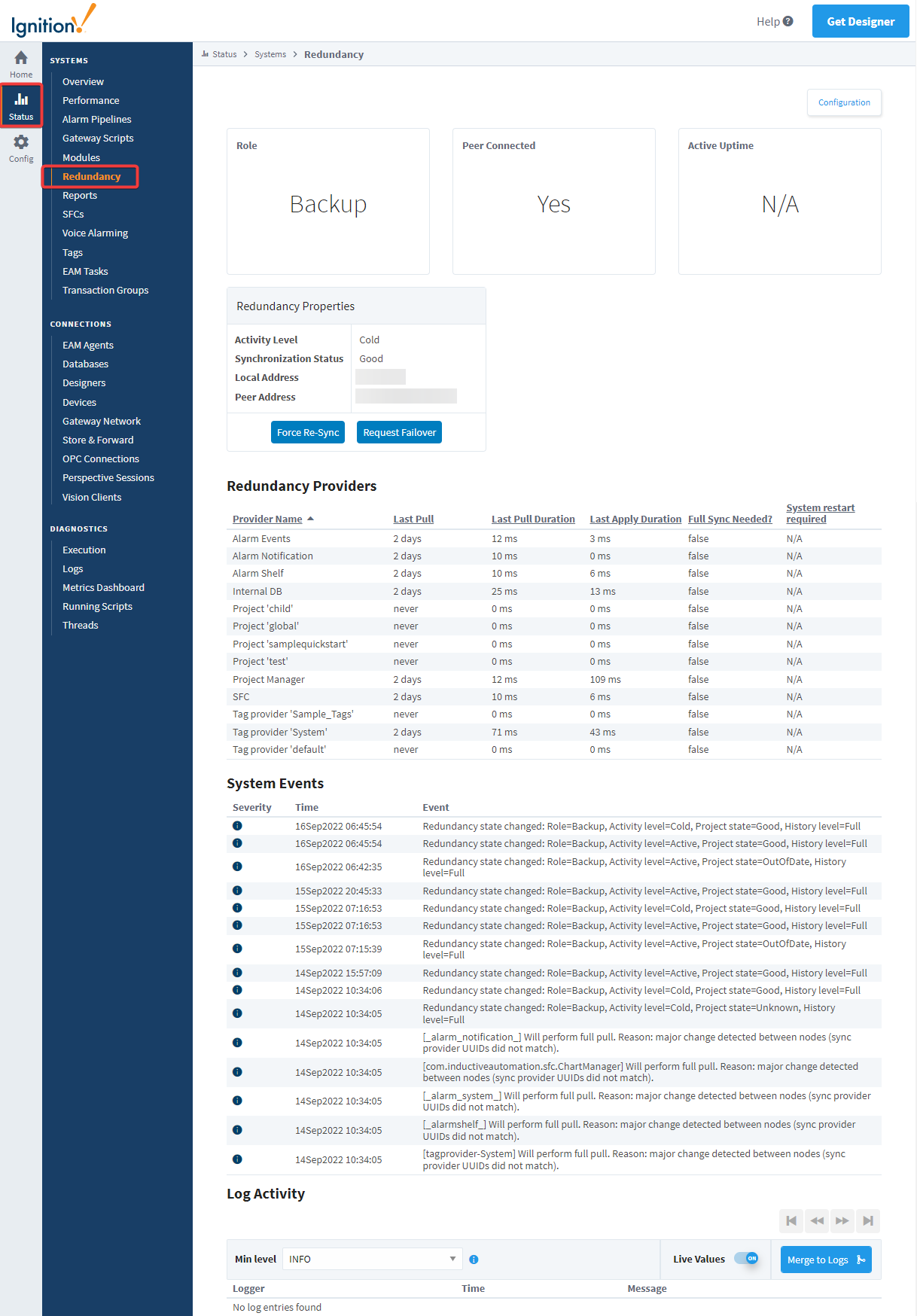Open Gateway Network page
The height and width of the screenshot is (1316, 917).
pyautogui.click(x=102, y=421)
